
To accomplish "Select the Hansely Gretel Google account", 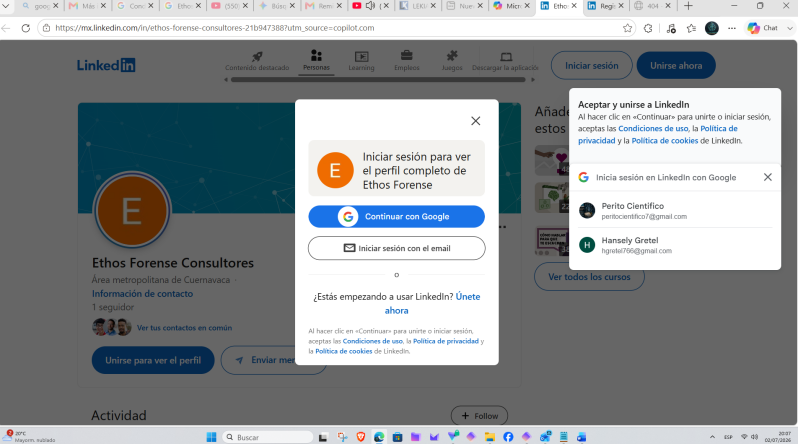I will tap(675, 245).
